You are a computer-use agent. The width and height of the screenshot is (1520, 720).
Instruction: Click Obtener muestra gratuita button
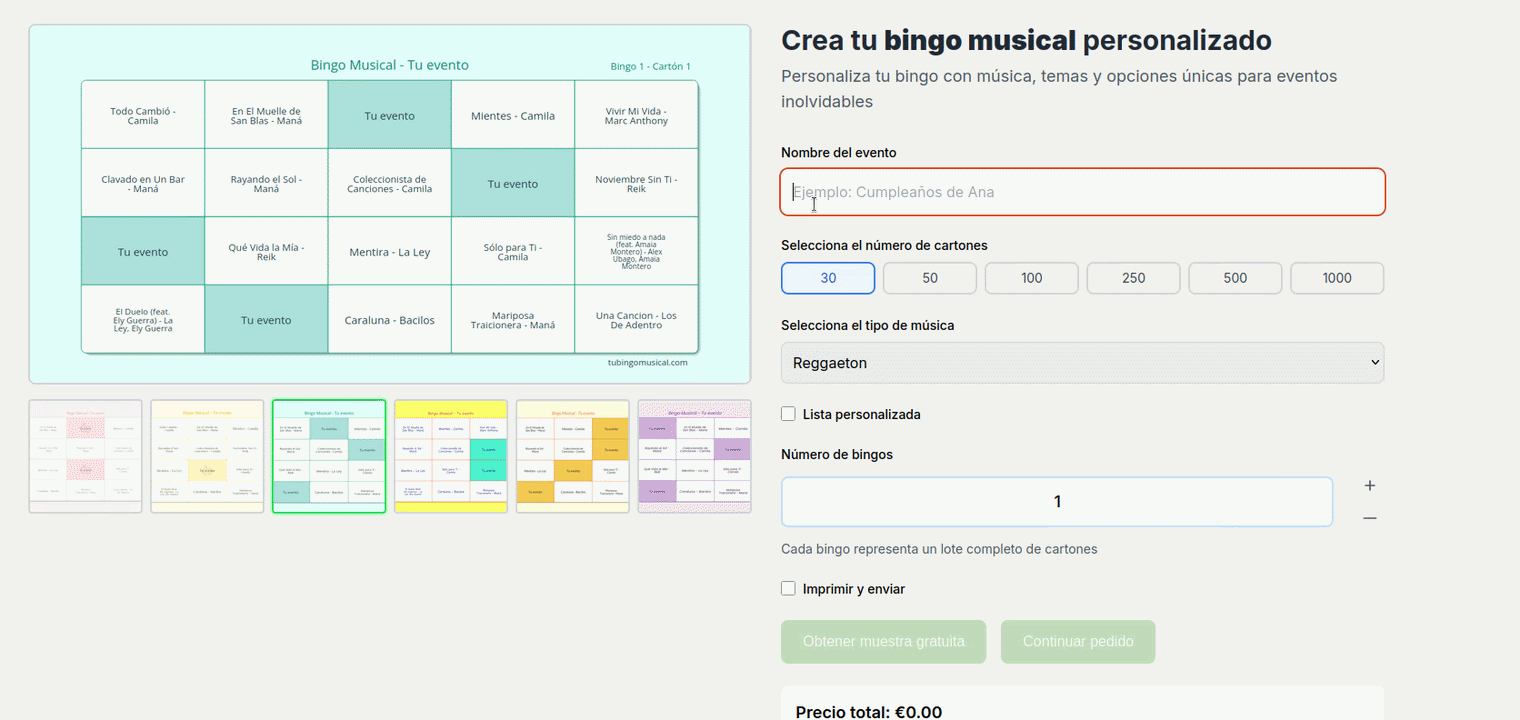(x=883, y=642)
